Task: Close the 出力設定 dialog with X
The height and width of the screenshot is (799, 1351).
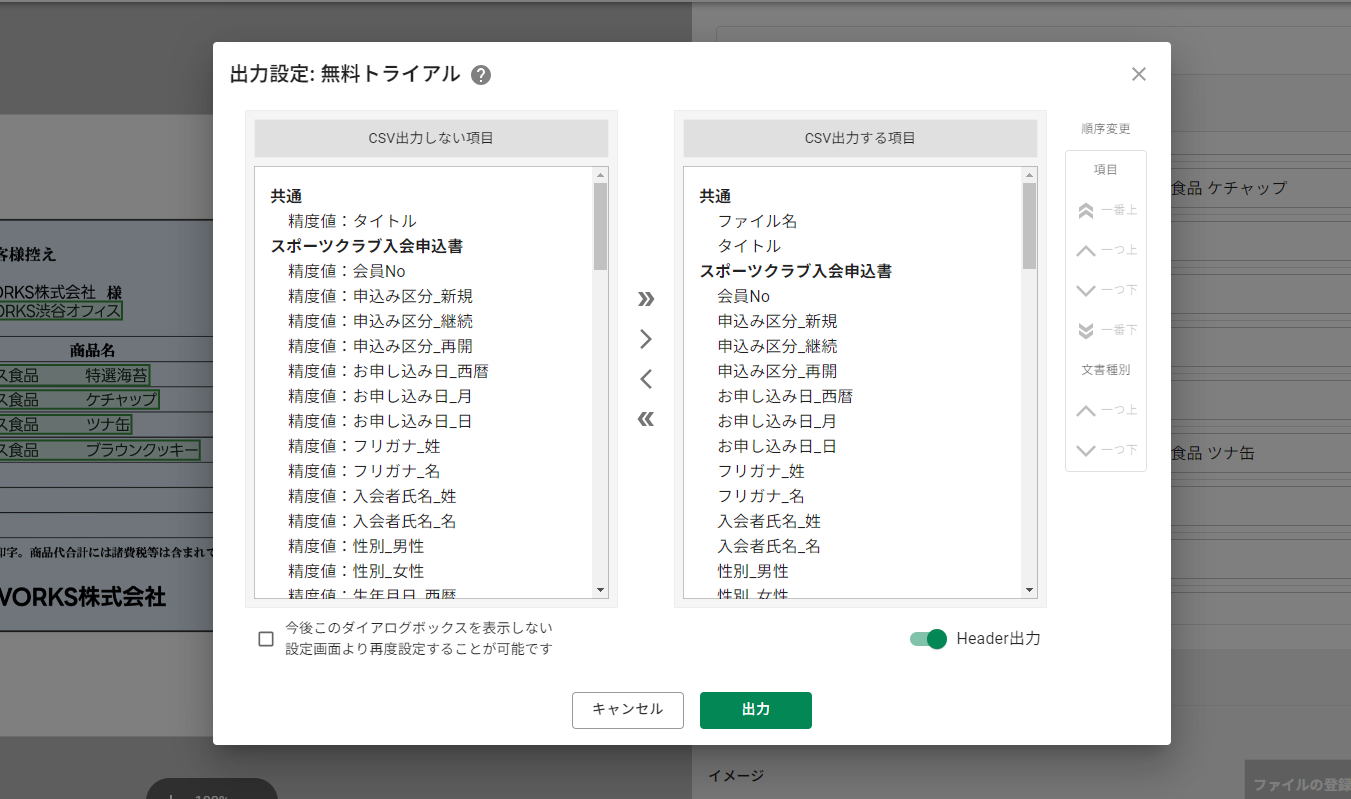Action: [x=1139, y=74]
